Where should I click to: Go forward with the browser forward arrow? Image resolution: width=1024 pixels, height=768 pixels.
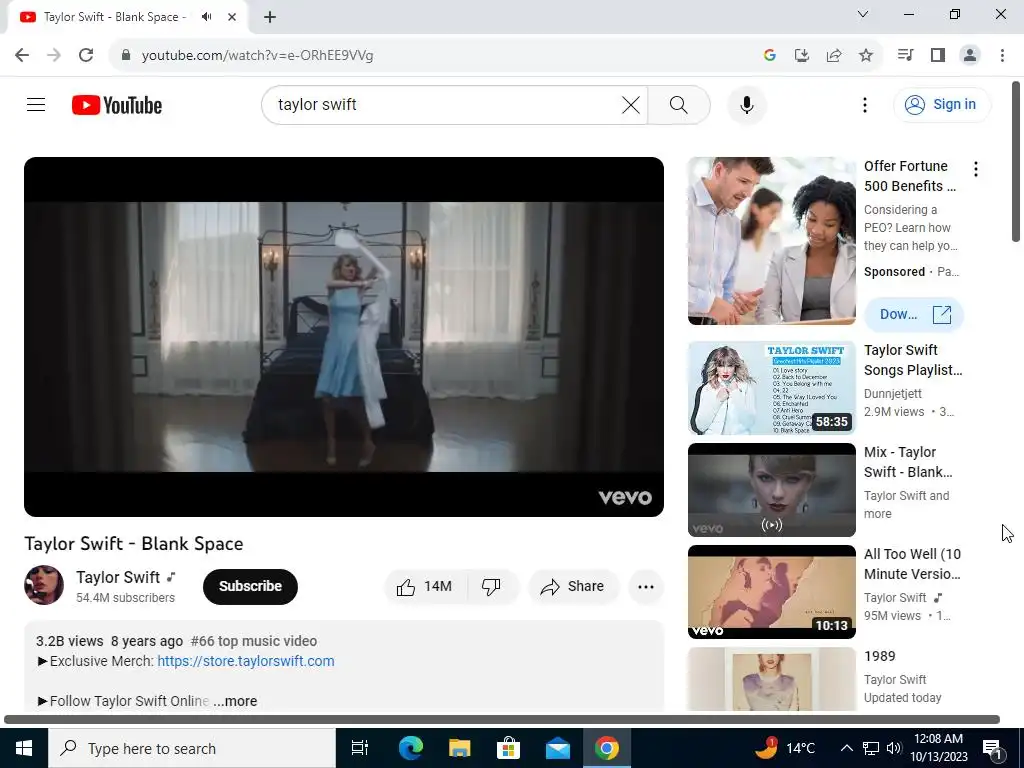(54, 55)
